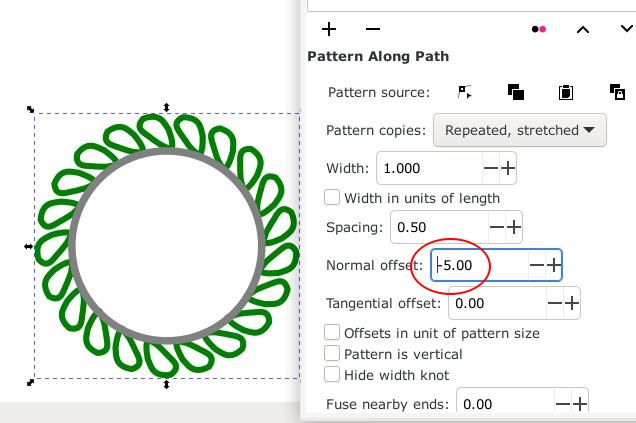This screenshot has height=423, width=636.
Task: Edit pattern source on-canvas icon
Action: (465, 92)
